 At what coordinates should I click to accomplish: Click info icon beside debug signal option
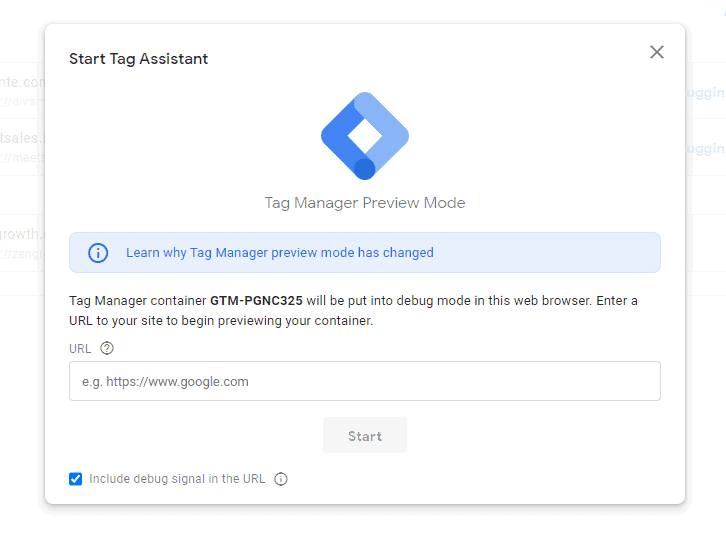pos(281,479)
